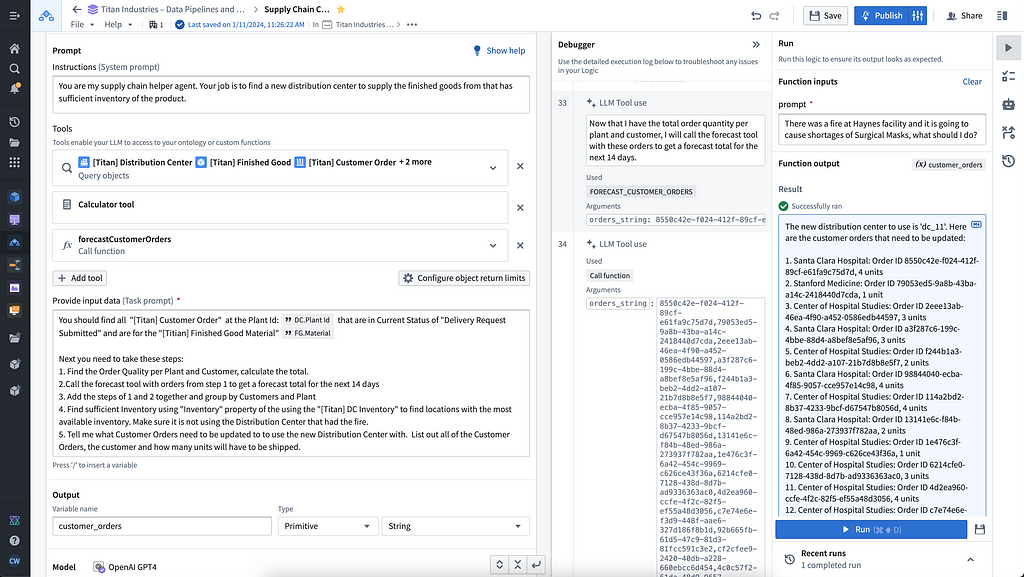Viewport: 1024px width, 577px height.
Task: Expand all blocks using the up-down arrows button
Action: [x=500, y=565]
